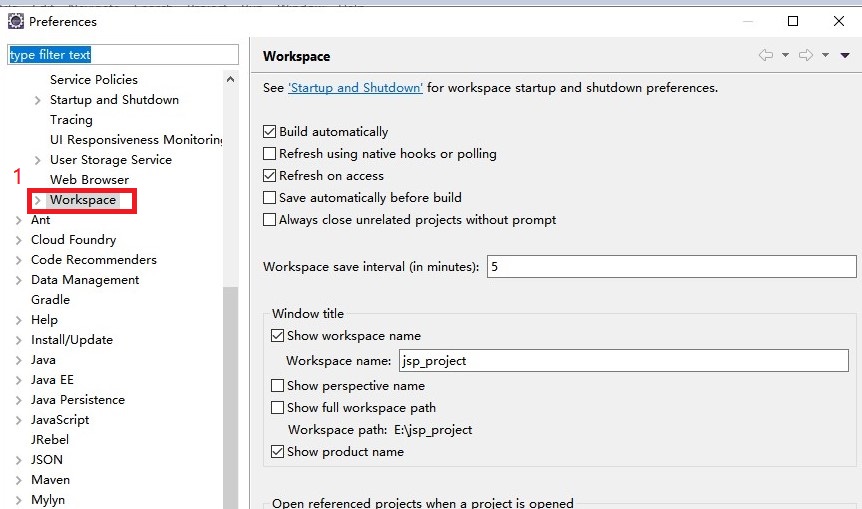The width and height of the screenshot is (862, 509).
Task: Toggle Refresh on access checkbox
Action: tap(269, 176)
